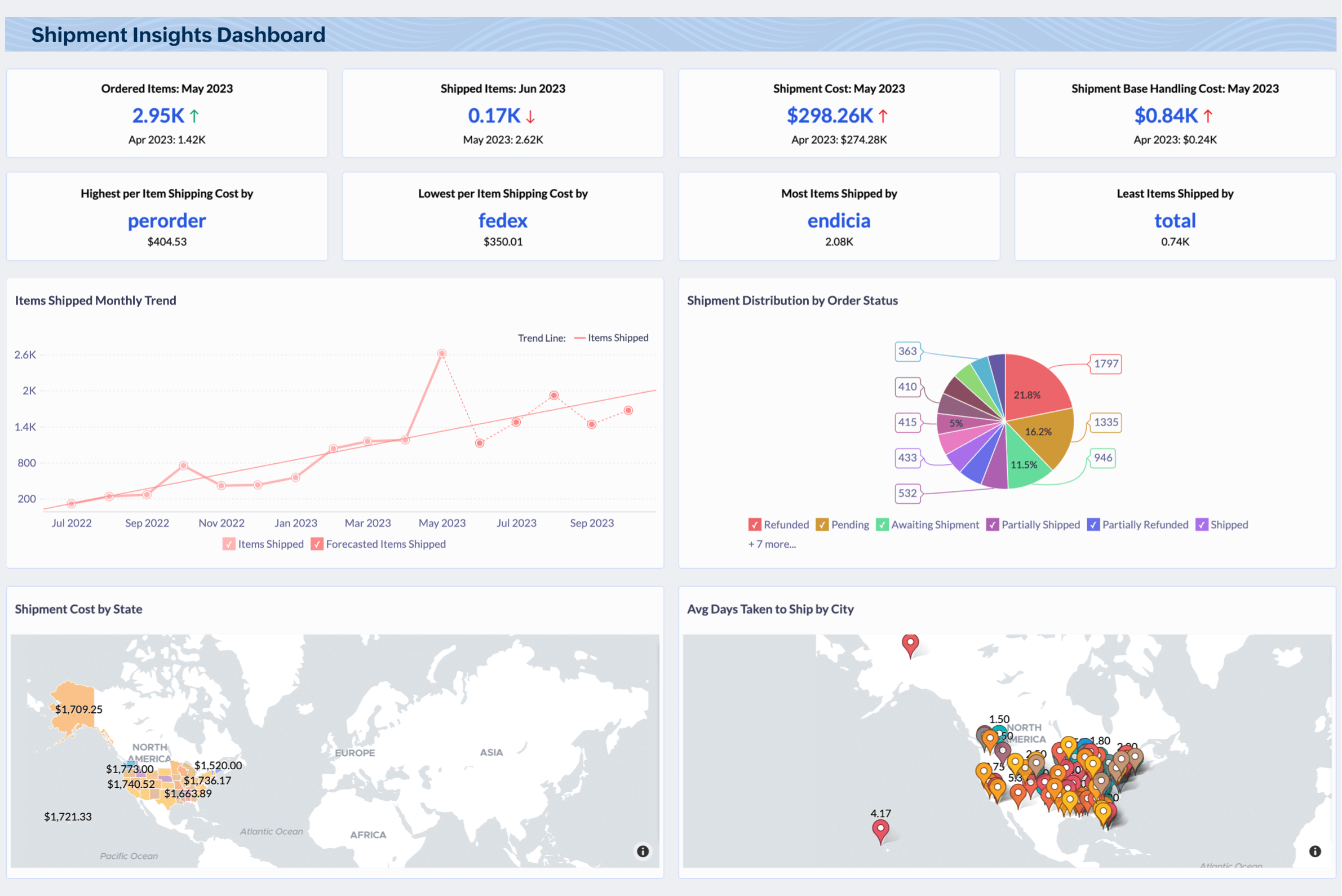Toggle the Shipped legend checkbox in pie chart
1342x896 pixels.
[x=1202, y=525]
